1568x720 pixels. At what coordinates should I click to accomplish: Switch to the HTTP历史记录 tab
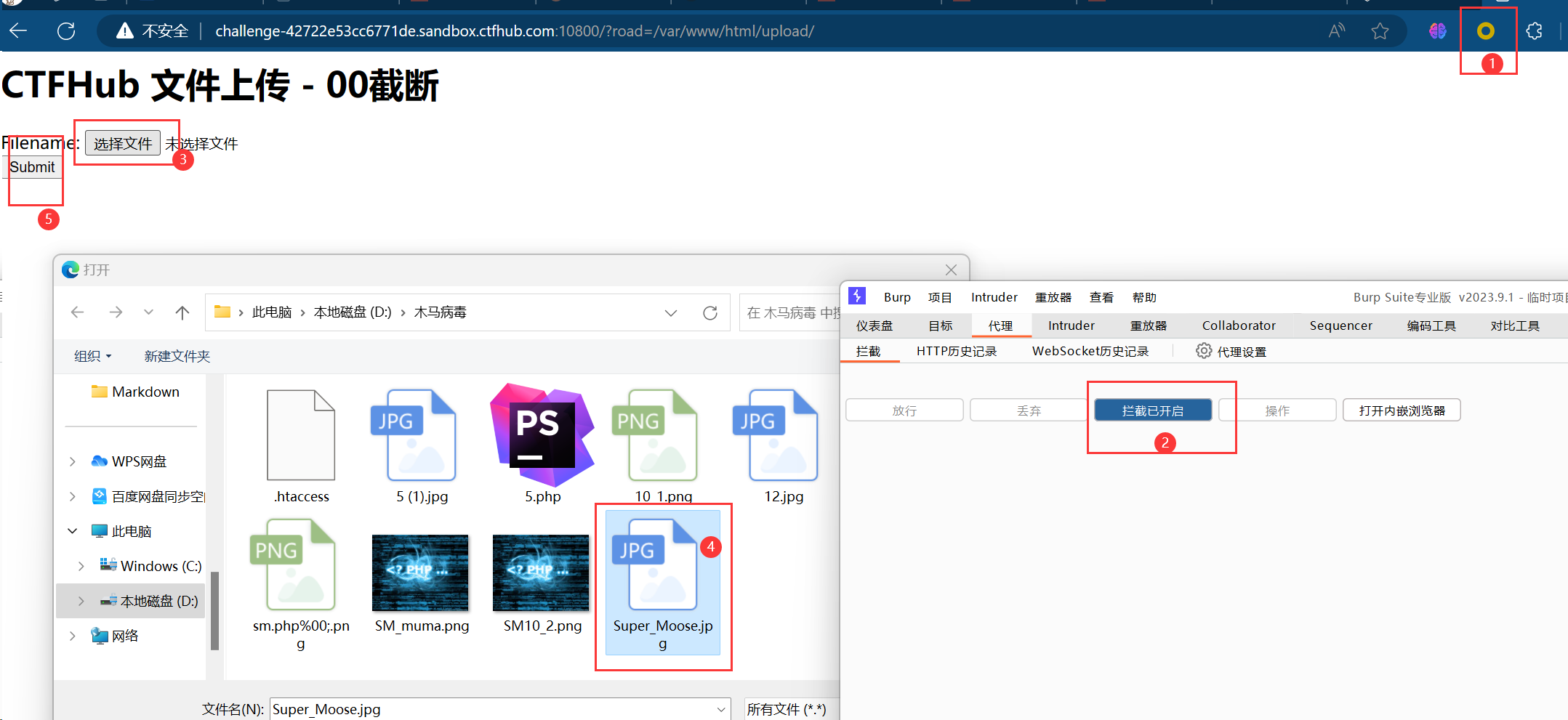point(956,351)
